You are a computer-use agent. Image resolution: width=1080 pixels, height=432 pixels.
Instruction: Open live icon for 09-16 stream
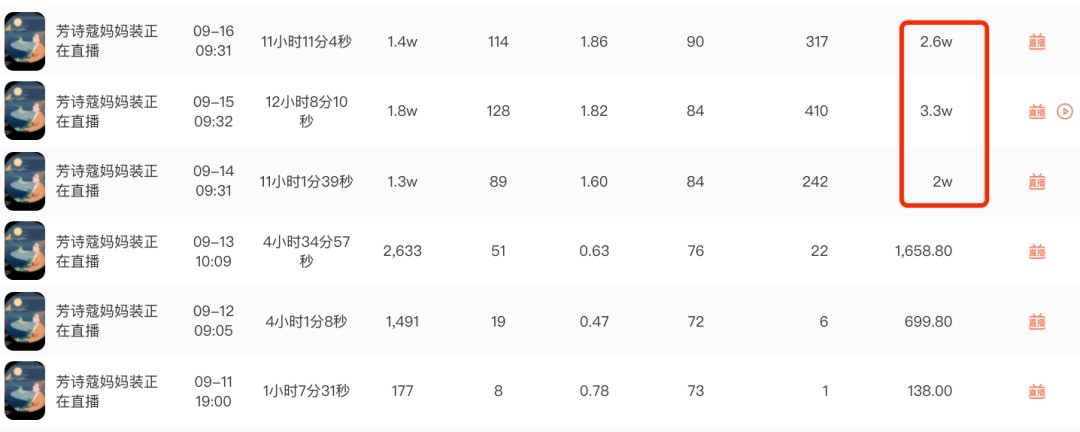point(1037,42)
